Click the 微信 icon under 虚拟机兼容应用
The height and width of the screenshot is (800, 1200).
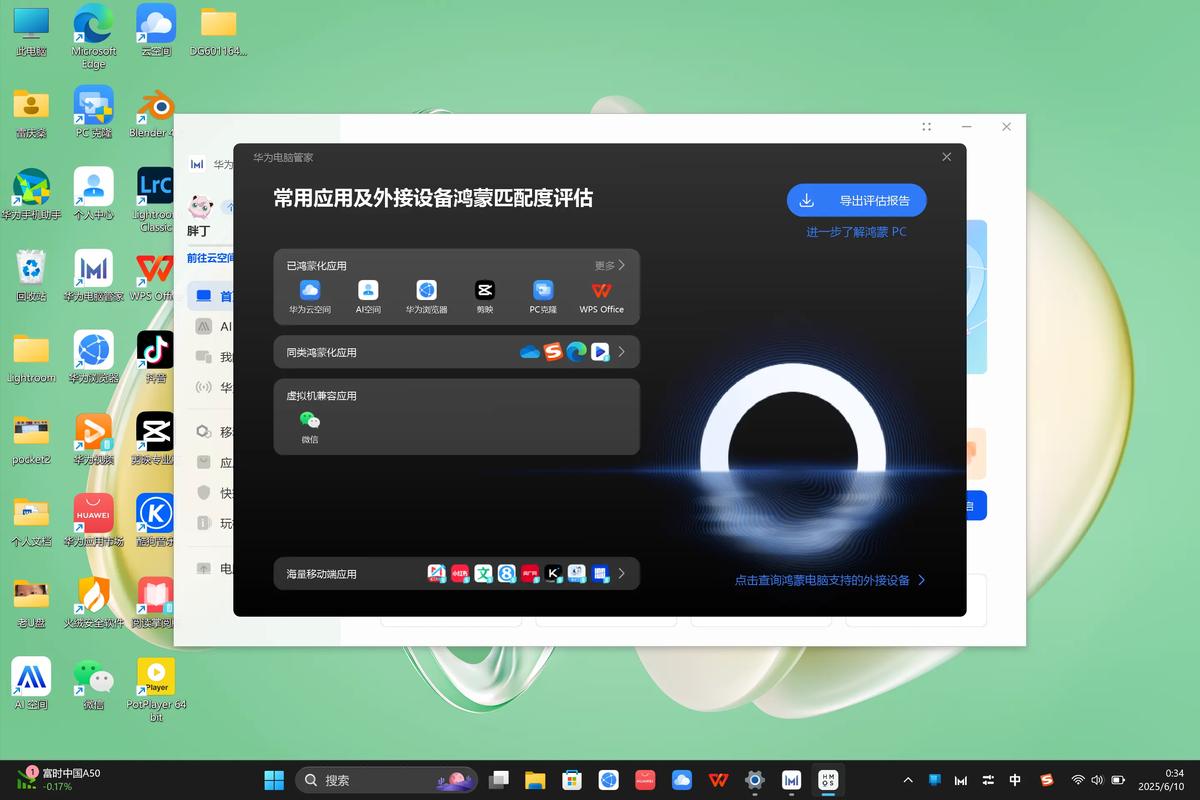coord(309,422)
